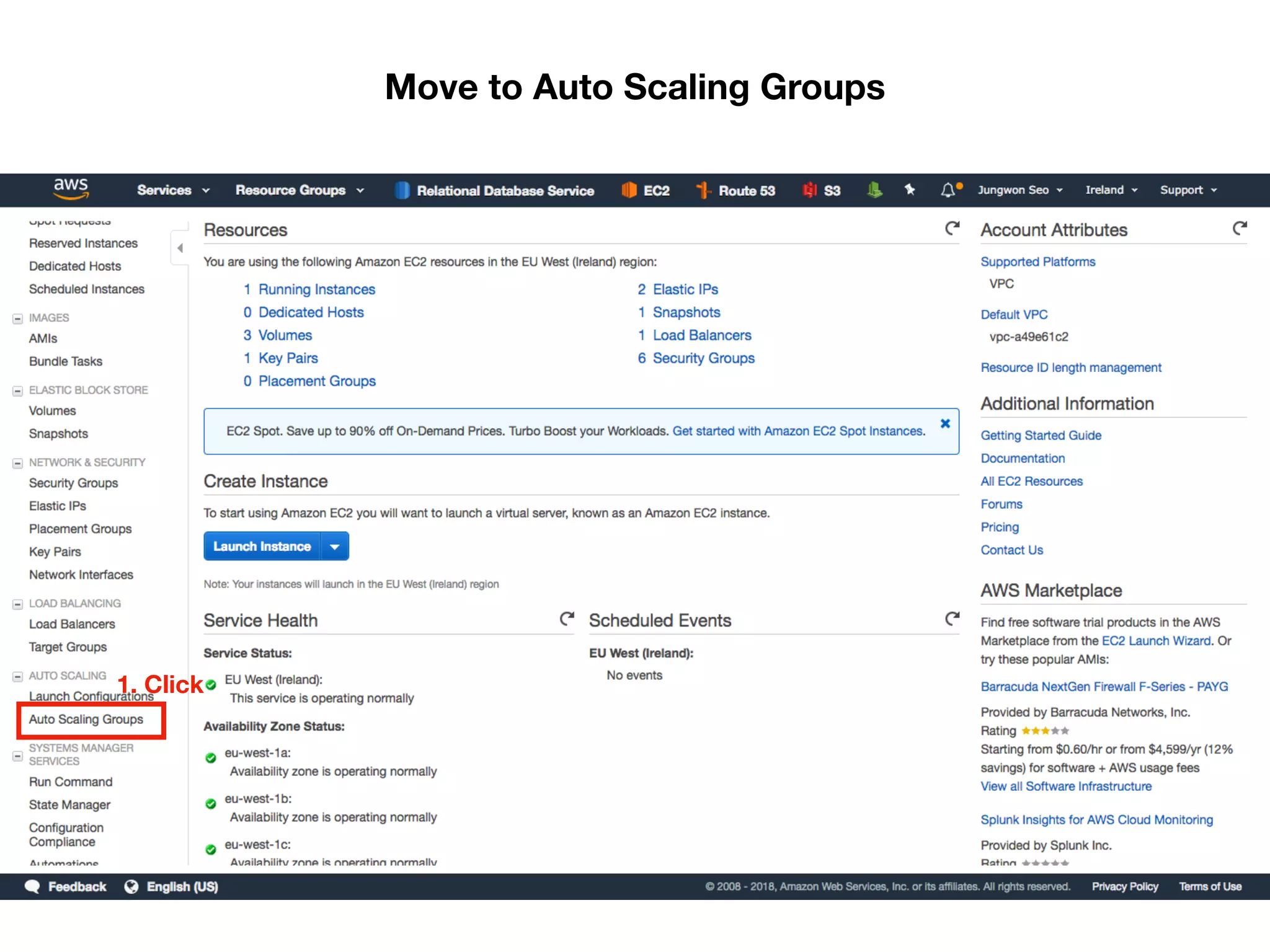Open Network Interfaces in sidebar

pos(81,575)
